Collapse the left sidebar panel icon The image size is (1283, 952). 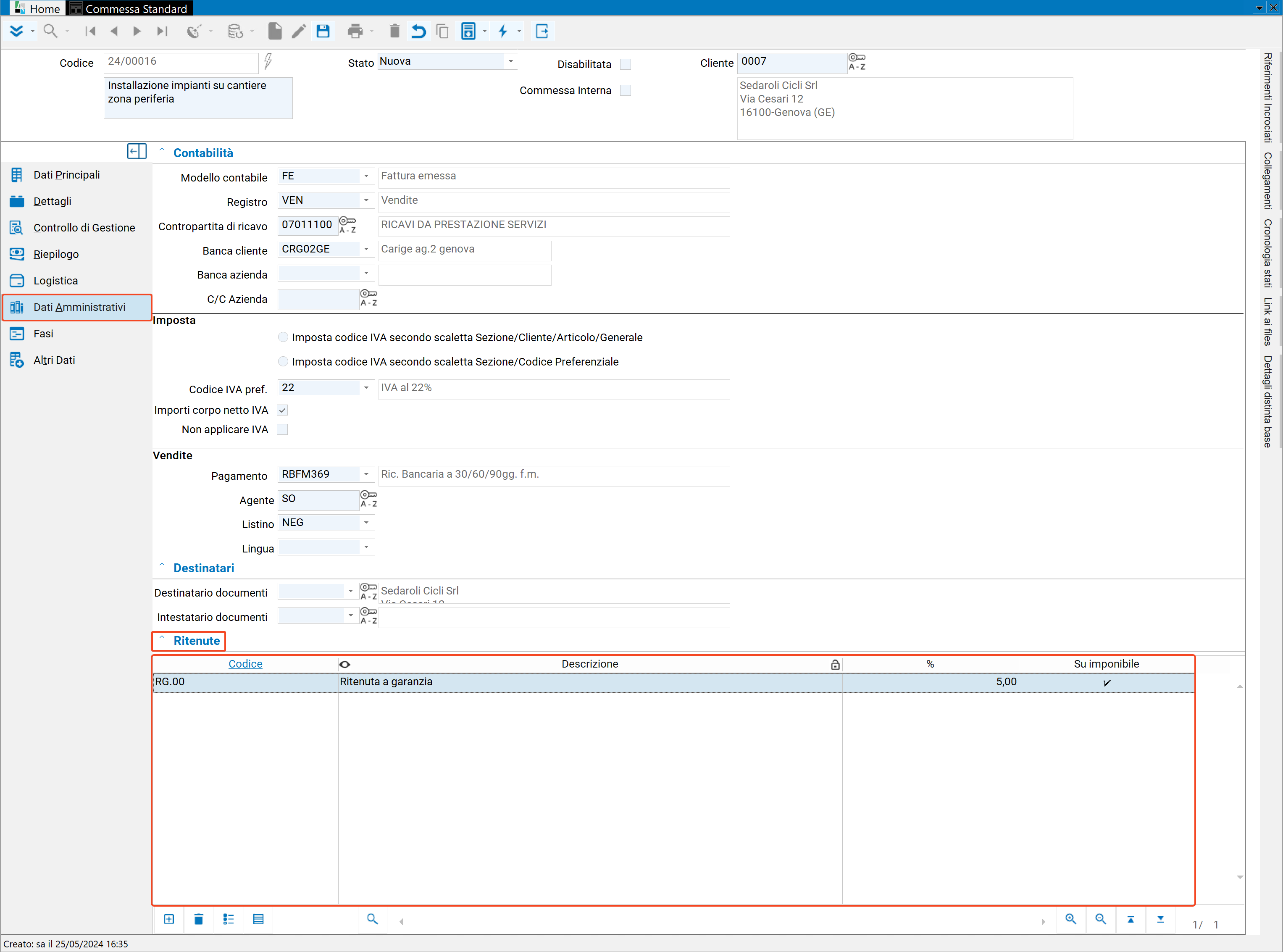coord(137,152)
